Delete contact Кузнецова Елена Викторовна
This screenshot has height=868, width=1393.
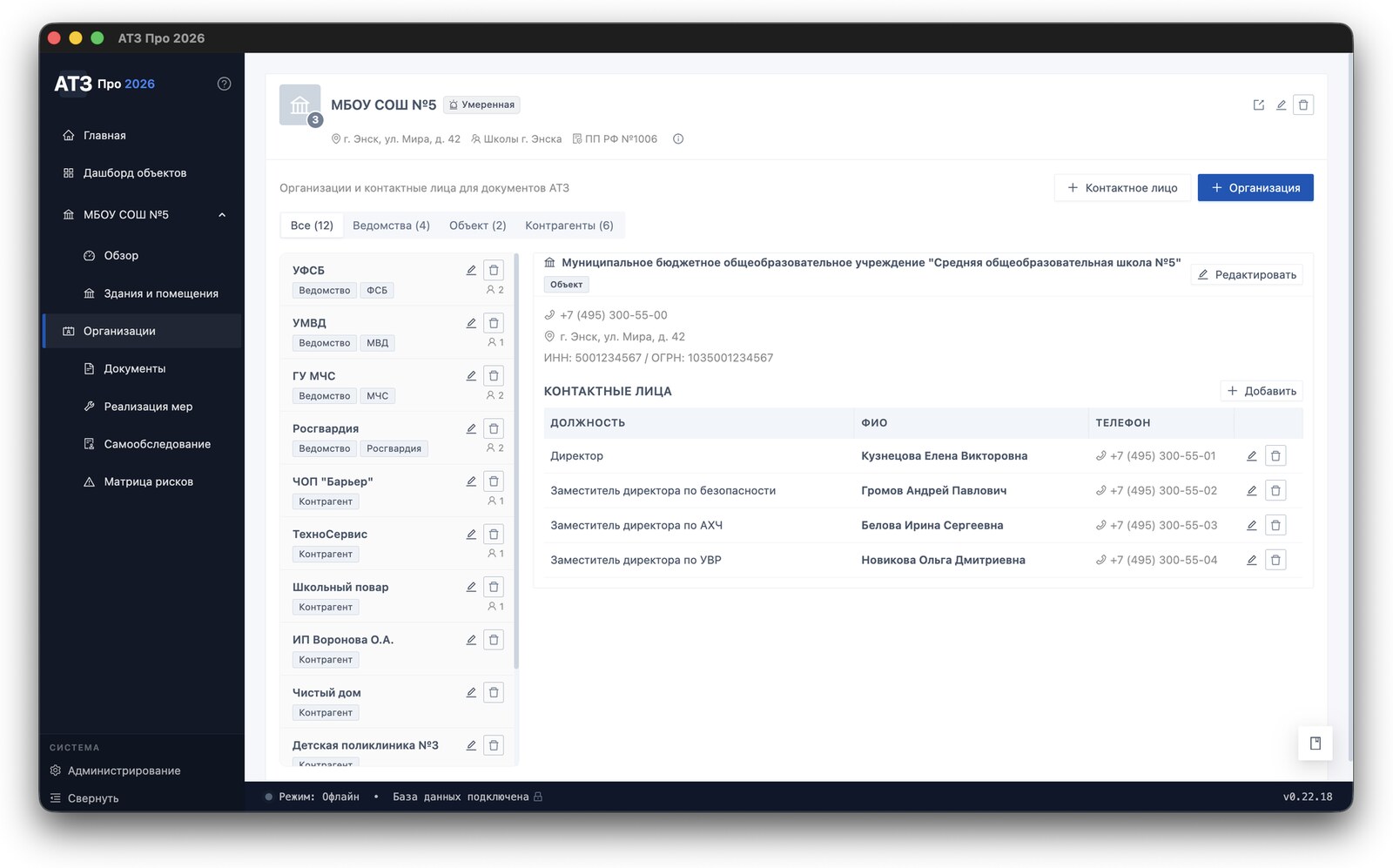click(x=1275, y=455)
